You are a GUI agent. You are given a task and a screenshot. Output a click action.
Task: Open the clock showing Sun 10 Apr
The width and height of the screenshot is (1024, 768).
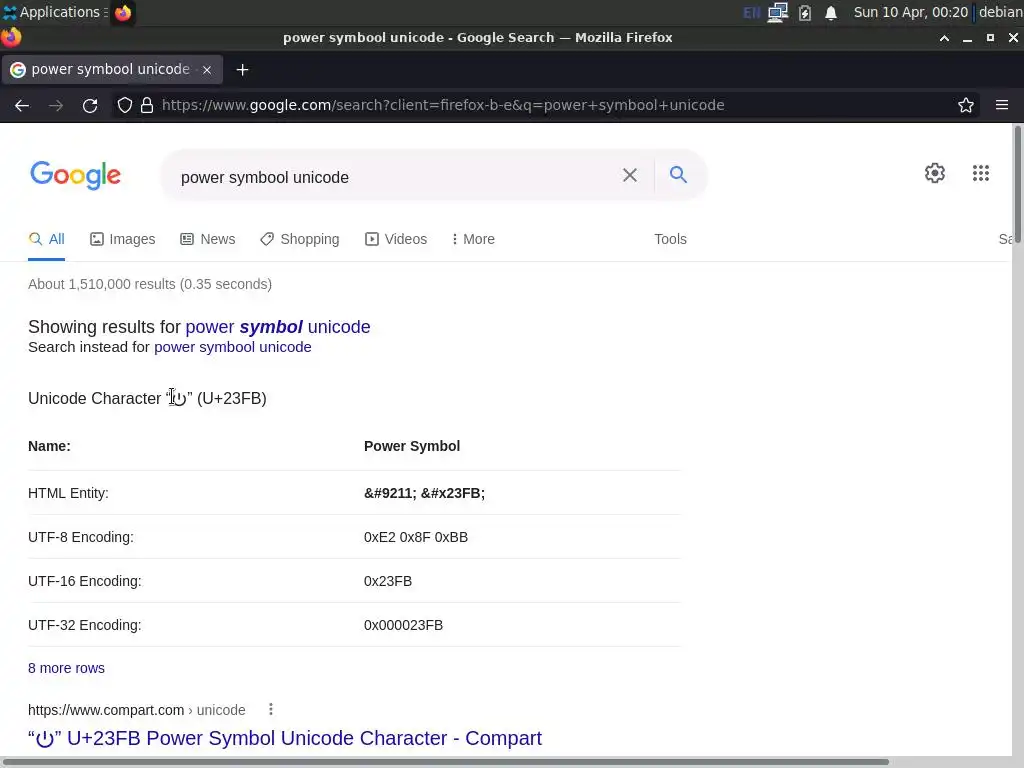coord(910,12)
